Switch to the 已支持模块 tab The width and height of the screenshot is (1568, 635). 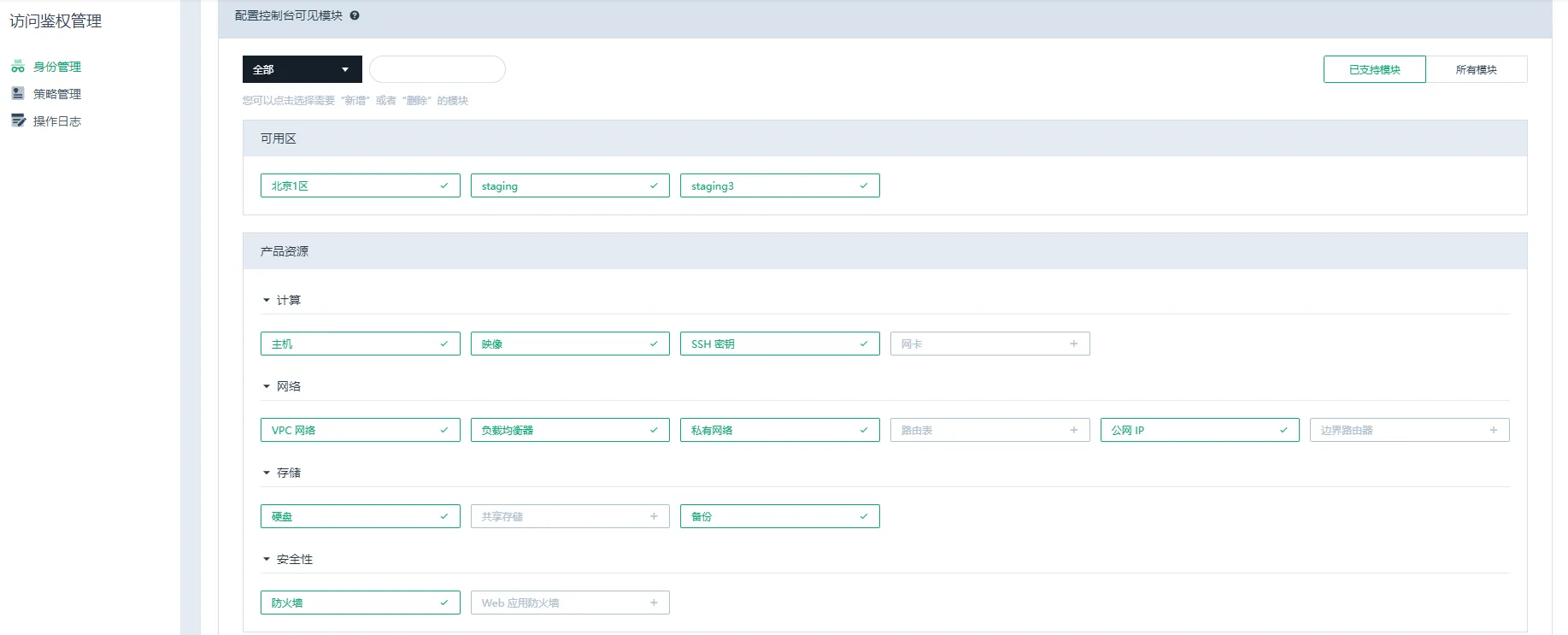pyautogui.click(x=1374, y=69)
